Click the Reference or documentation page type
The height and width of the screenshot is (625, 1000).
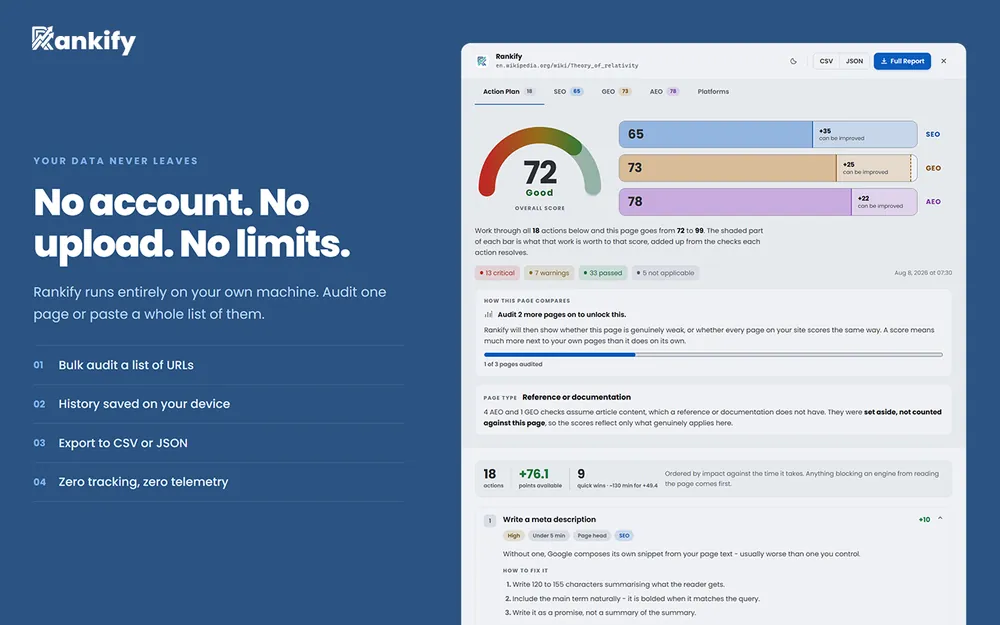(x=577, y=397)
